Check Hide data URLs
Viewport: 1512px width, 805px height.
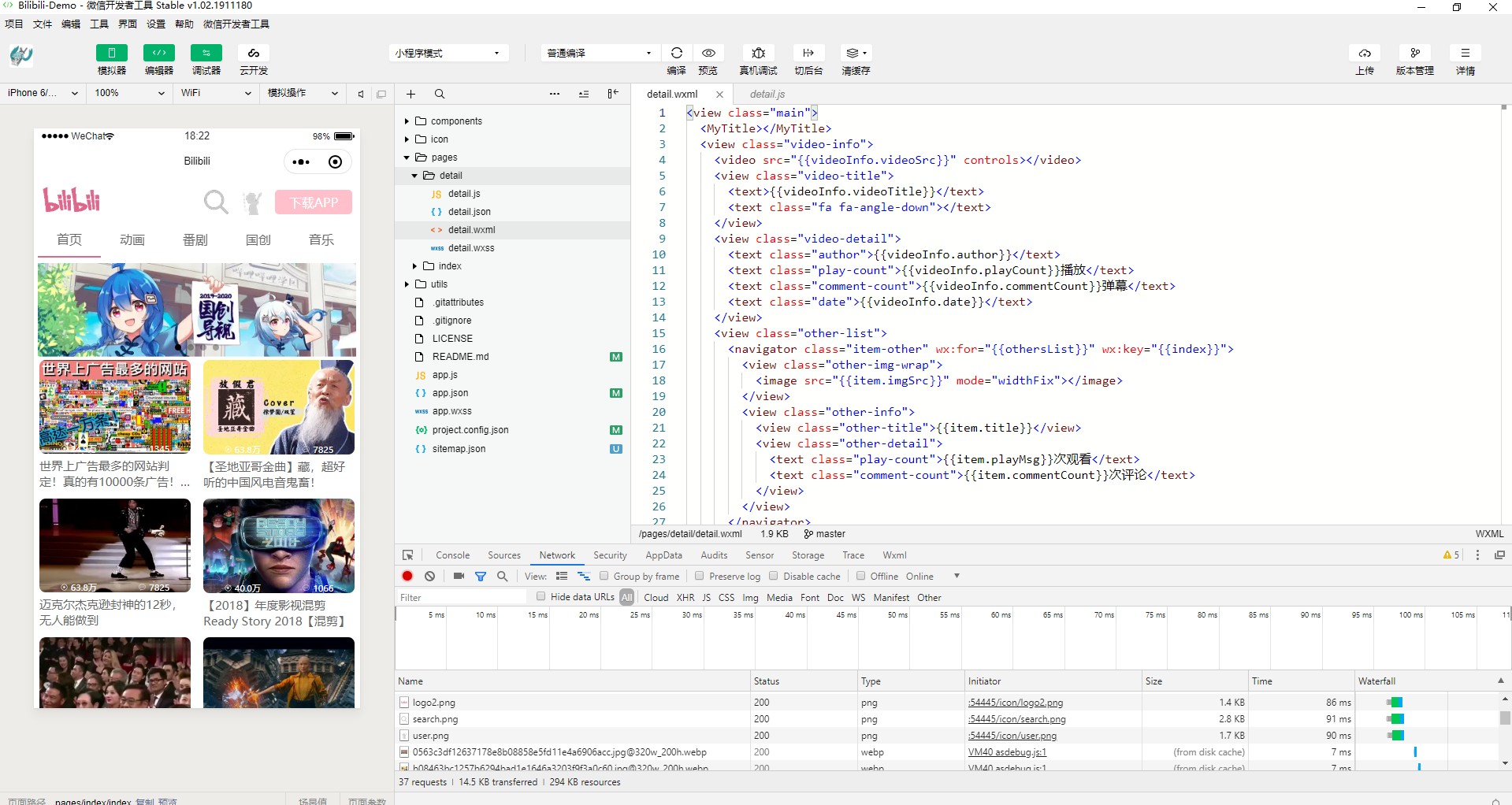pyautogui.click(x=541, y=596)
